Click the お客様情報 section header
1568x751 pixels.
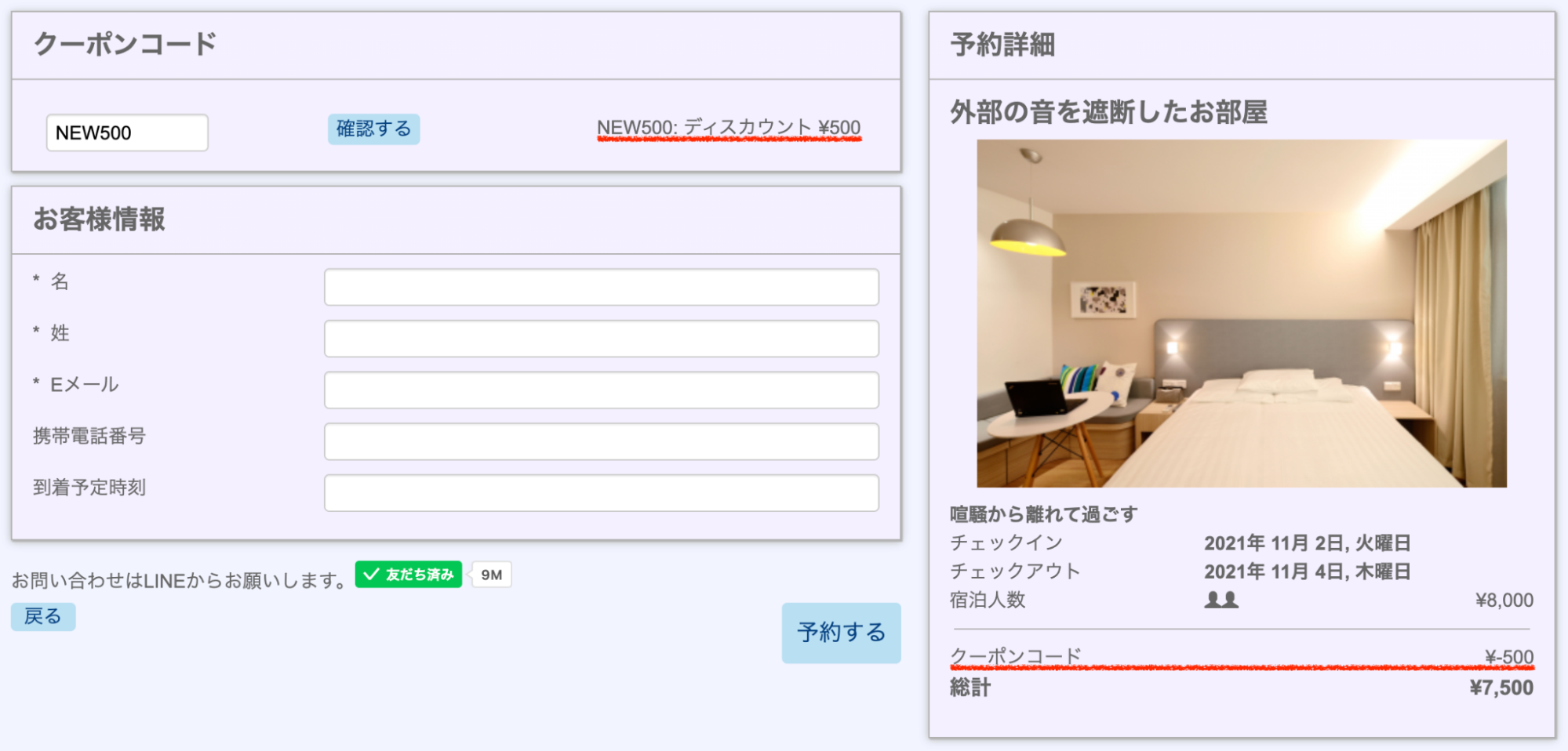pos(99,219)
